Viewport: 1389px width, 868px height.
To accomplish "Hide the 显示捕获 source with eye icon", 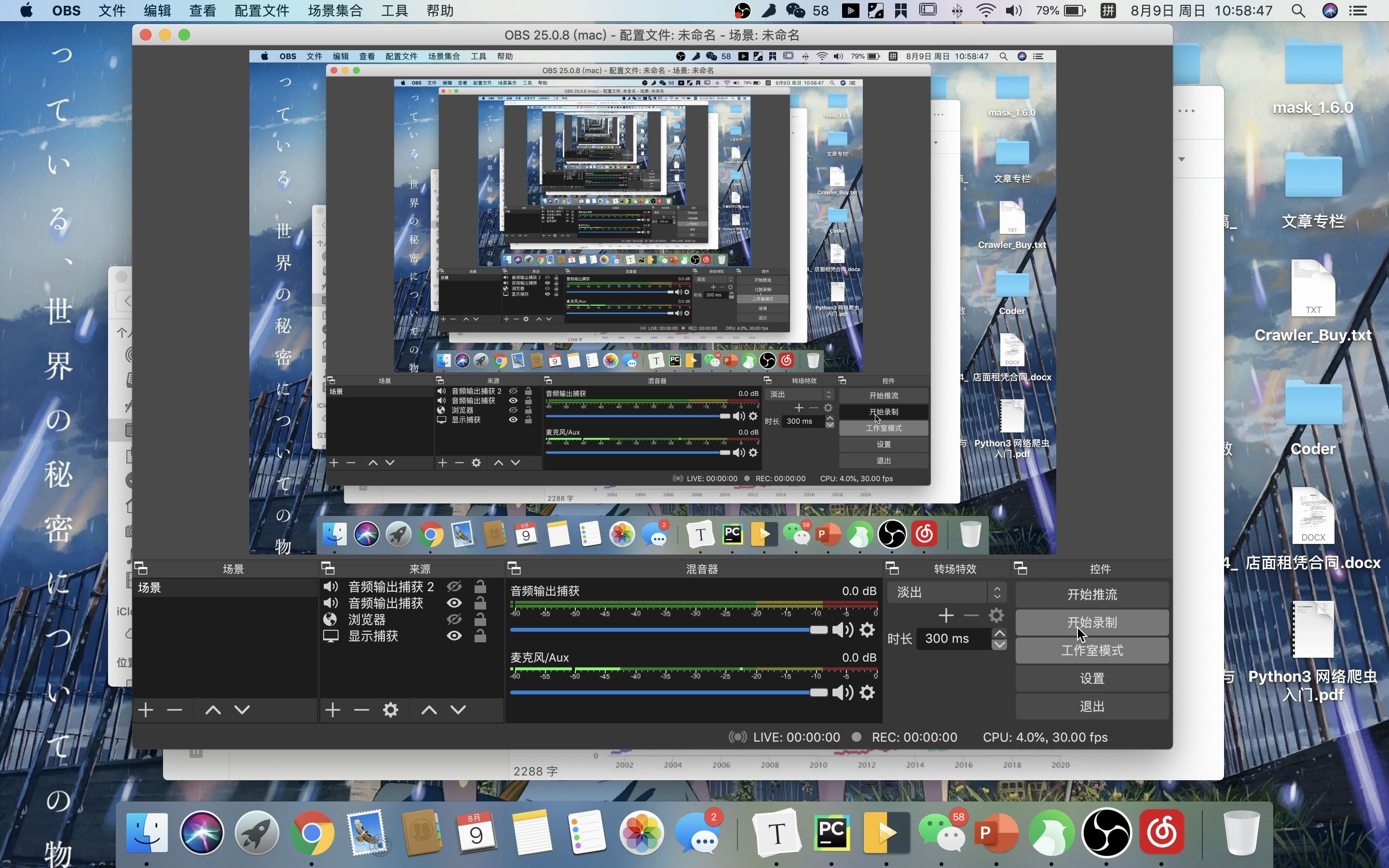I will click(x=454, y=636).
